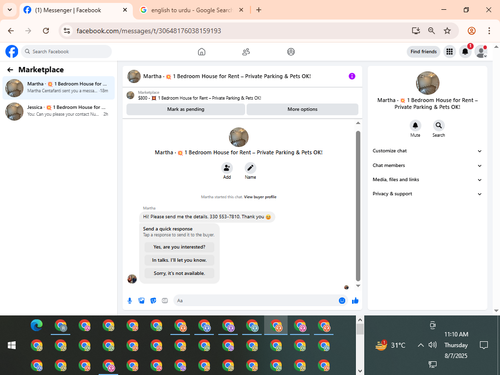Click Martha's profile photo in right panel
The width and height of the screenshot is (500, 375).
[x=428, y=83]
